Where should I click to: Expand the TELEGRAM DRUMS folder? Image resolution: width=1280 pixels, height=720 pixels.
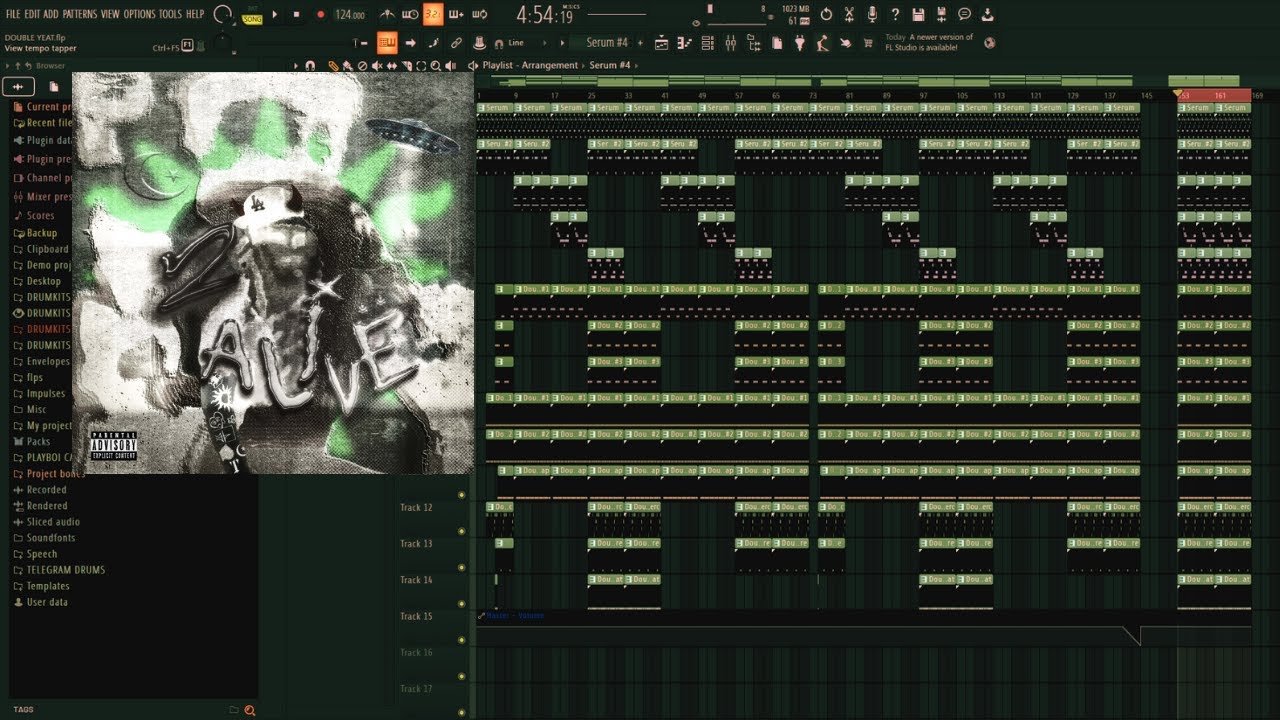65,570
